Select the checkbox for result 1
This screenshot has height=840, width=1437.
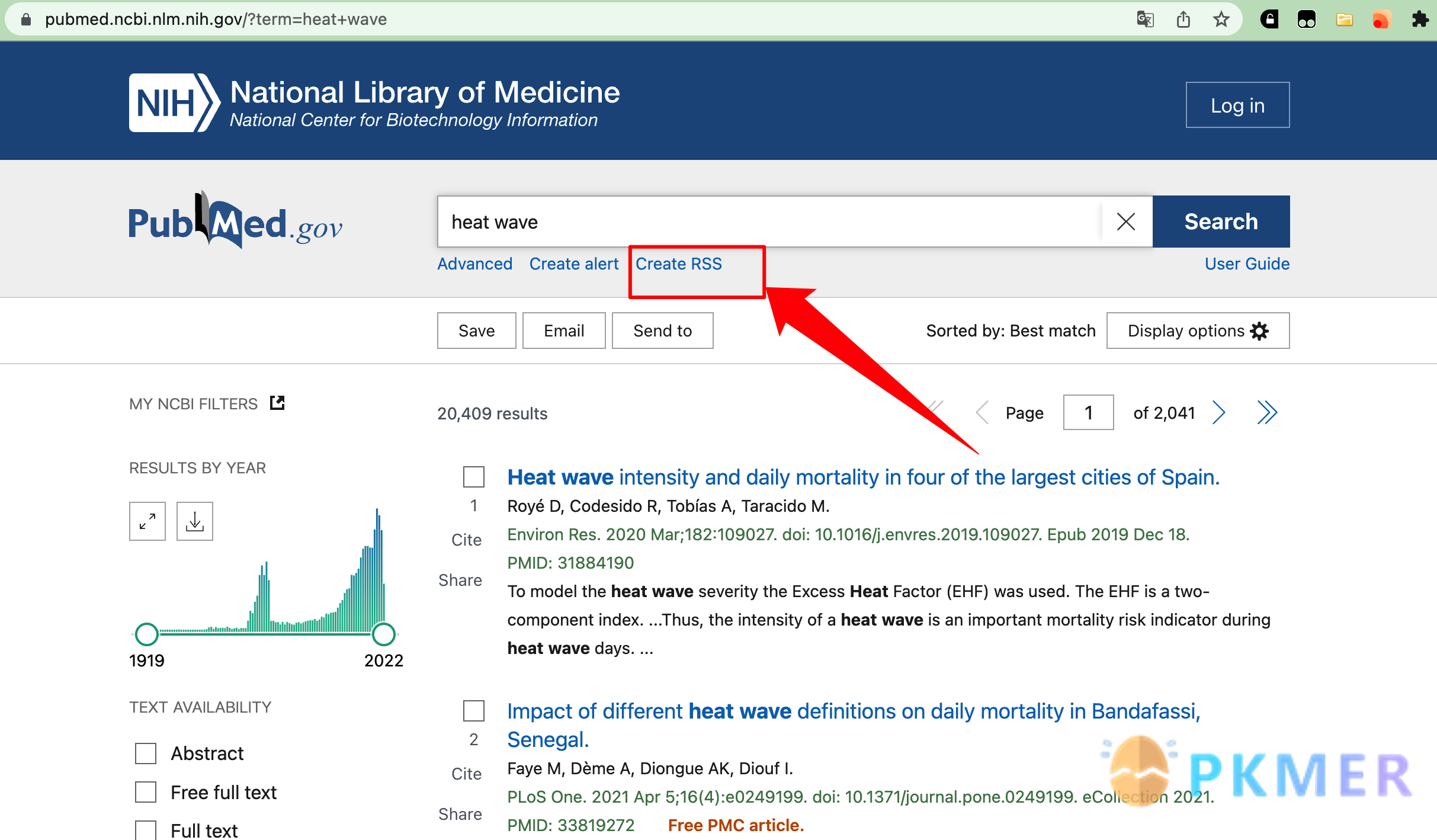tap(473, 477)
